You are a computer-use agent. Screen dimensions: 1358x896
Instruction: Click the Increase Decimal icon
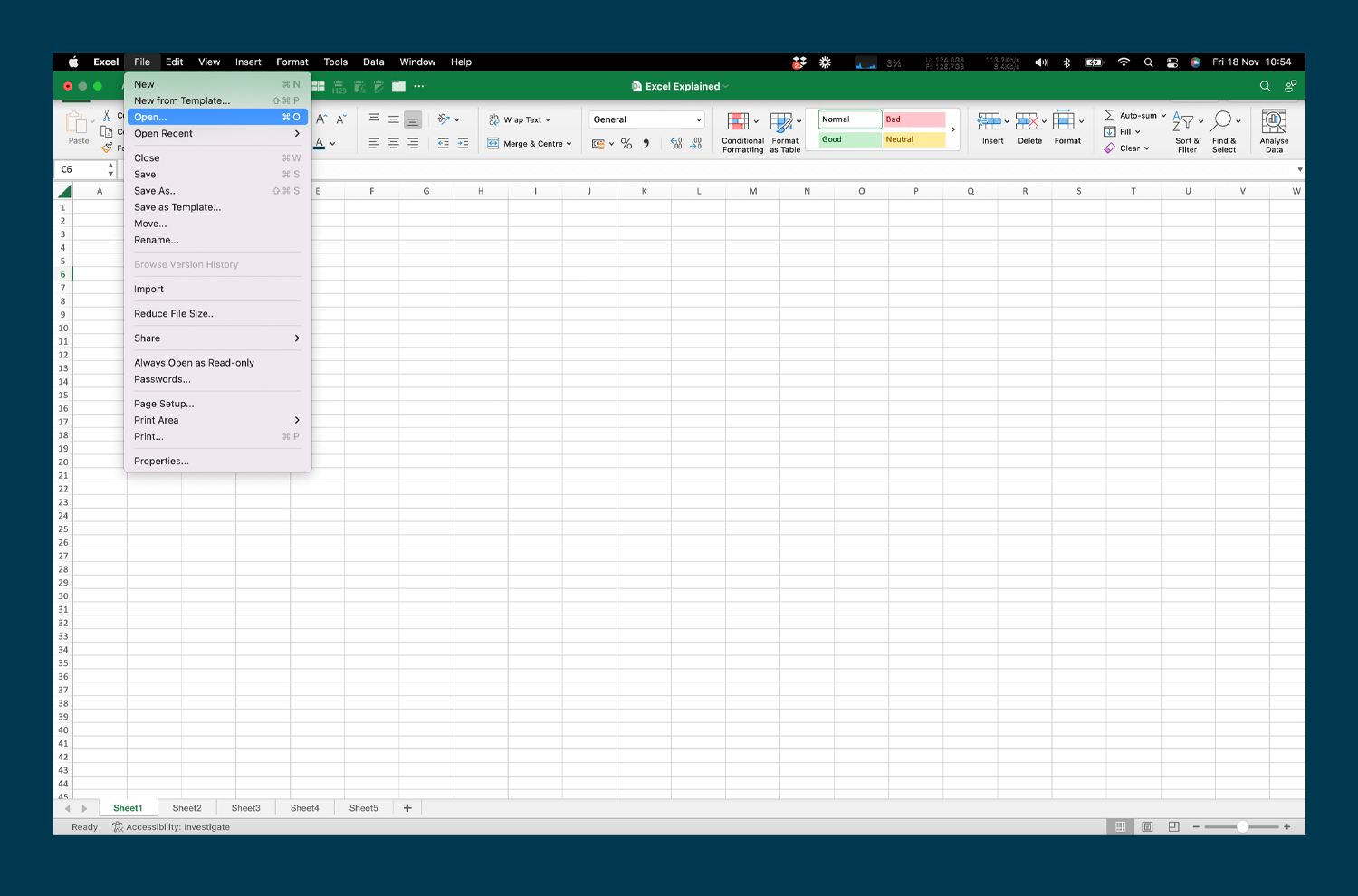[x=675, y=143]
